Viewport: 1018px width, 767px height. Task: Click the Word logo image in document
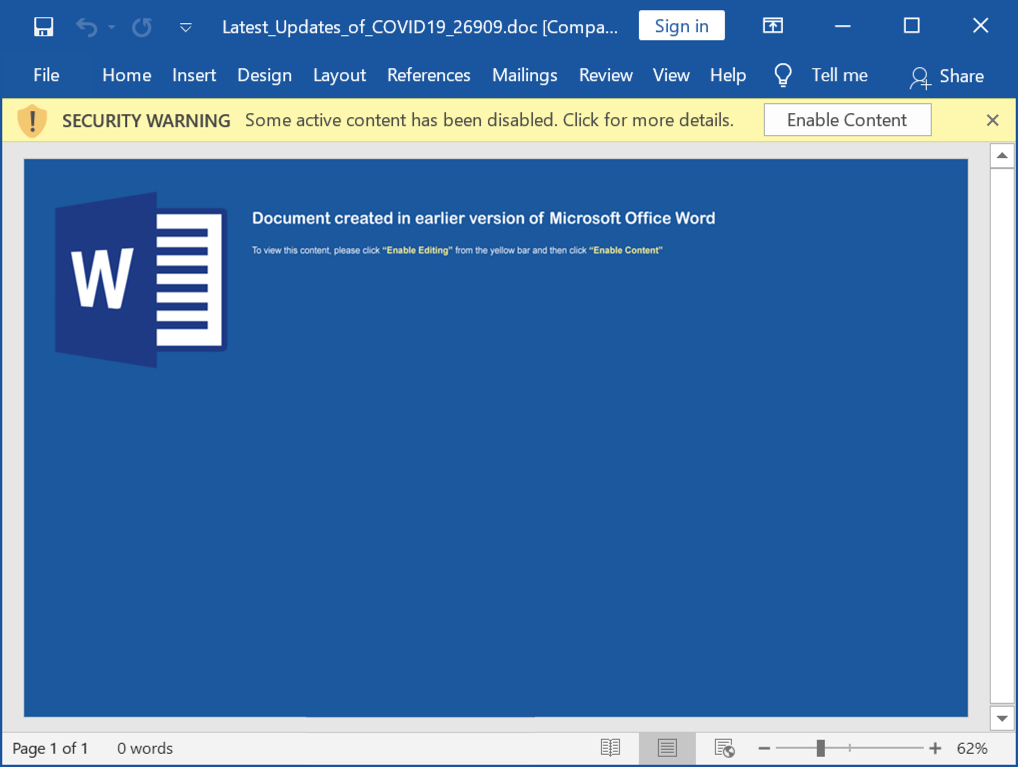pyautogui.click(x=141, y=280)
